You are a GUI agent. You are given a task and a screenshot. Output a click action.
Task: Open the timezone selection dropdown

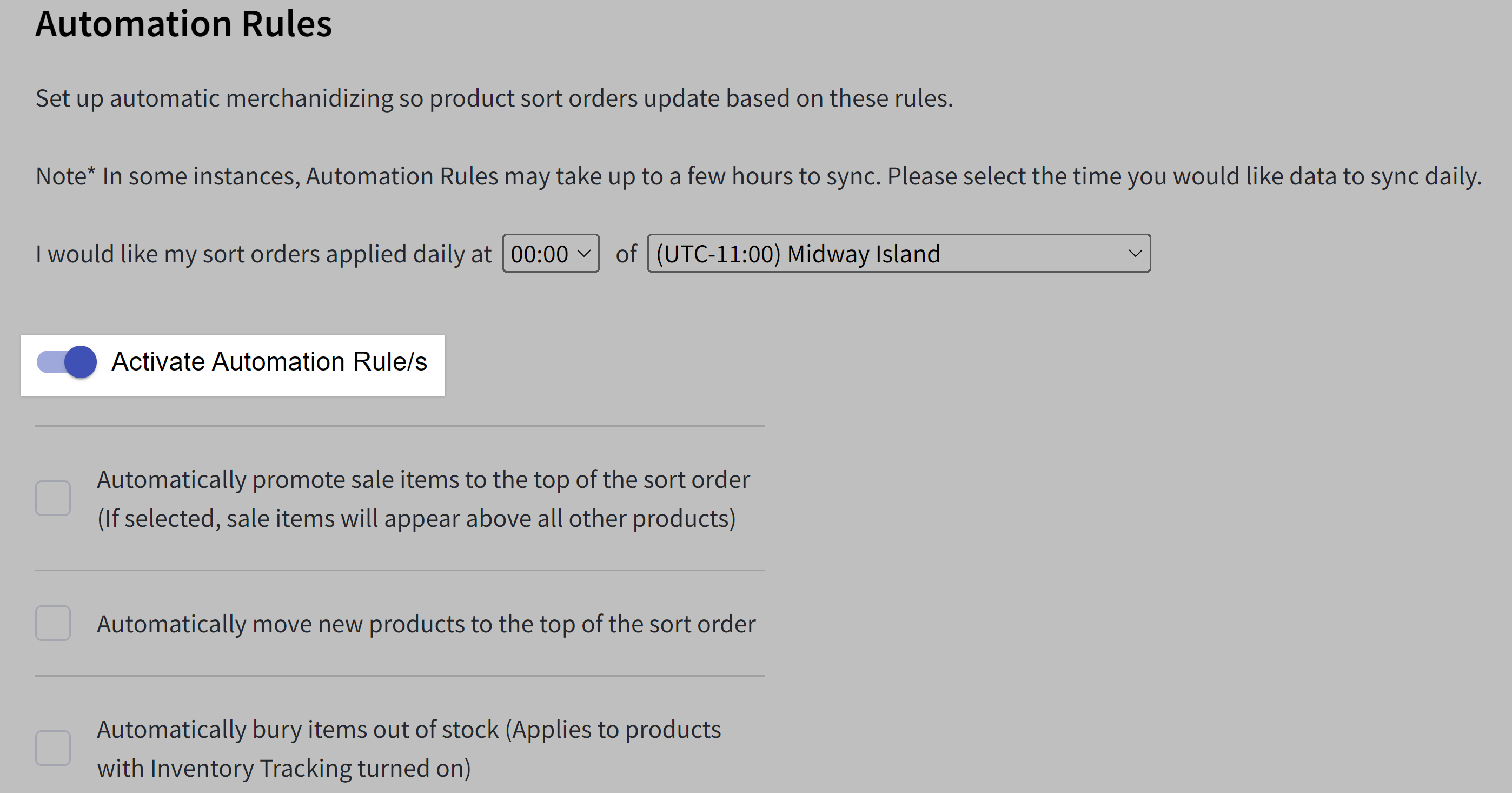coord(898,253)
